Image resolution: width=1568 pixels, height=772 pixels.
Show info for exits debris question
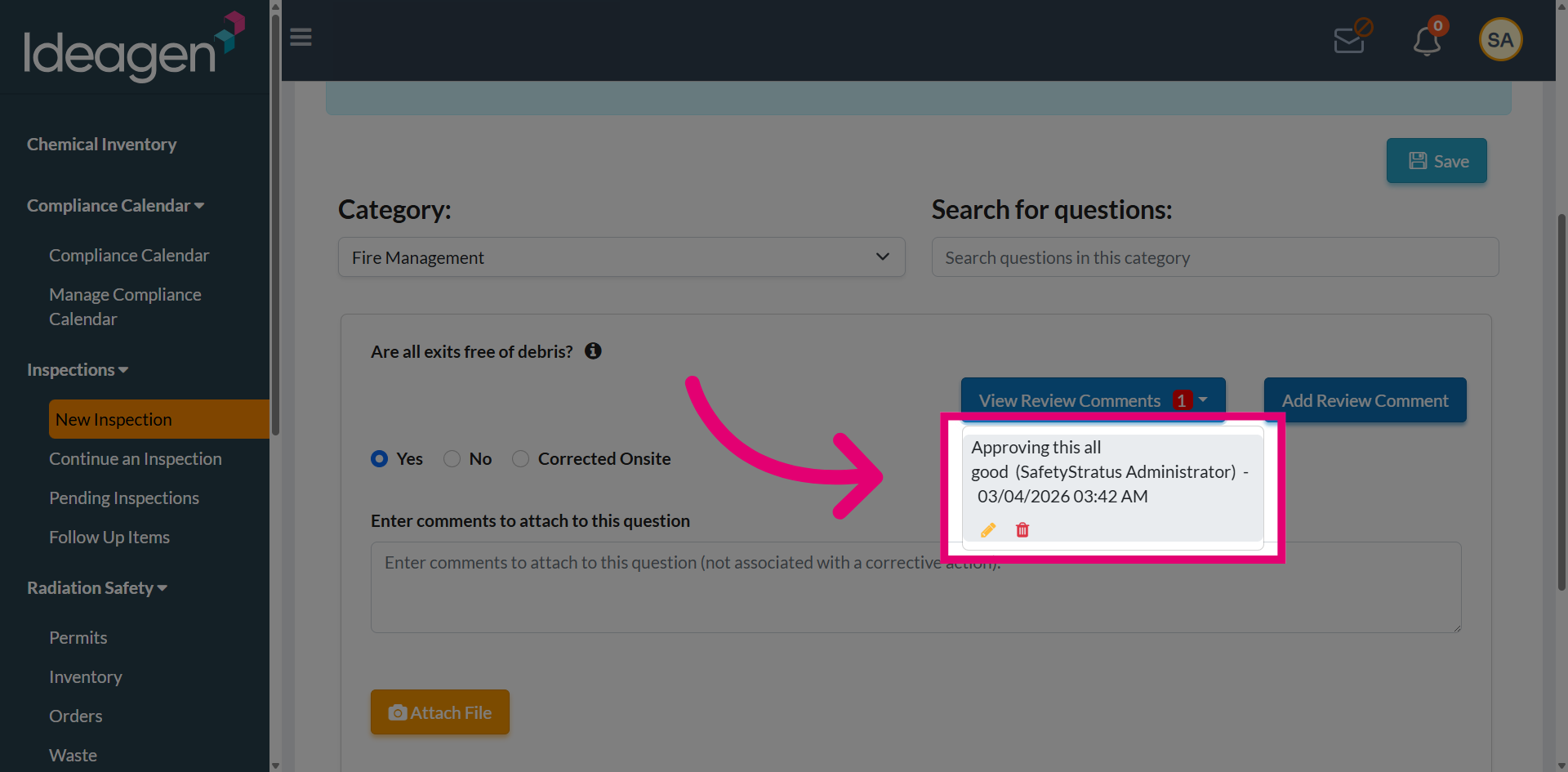pyautogui.click(x=593, y=351)
